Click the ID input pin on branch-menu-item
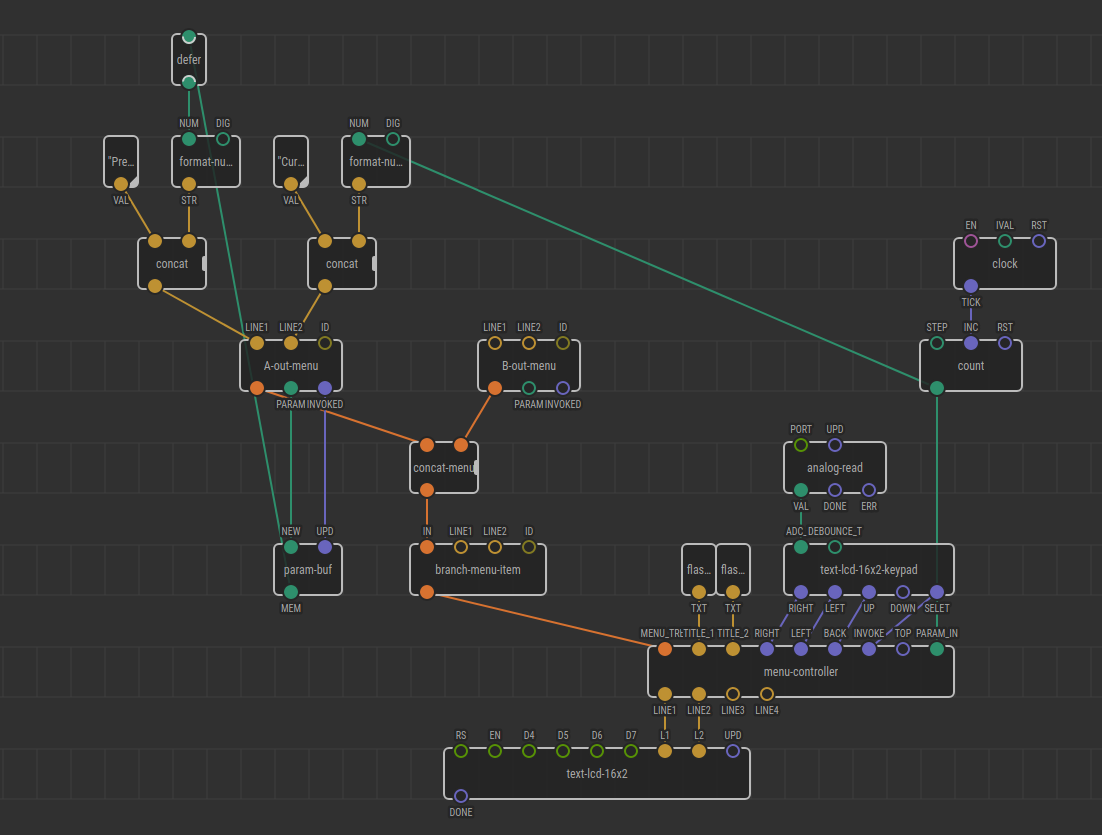Screen dimensions: 1102x835 529,547
